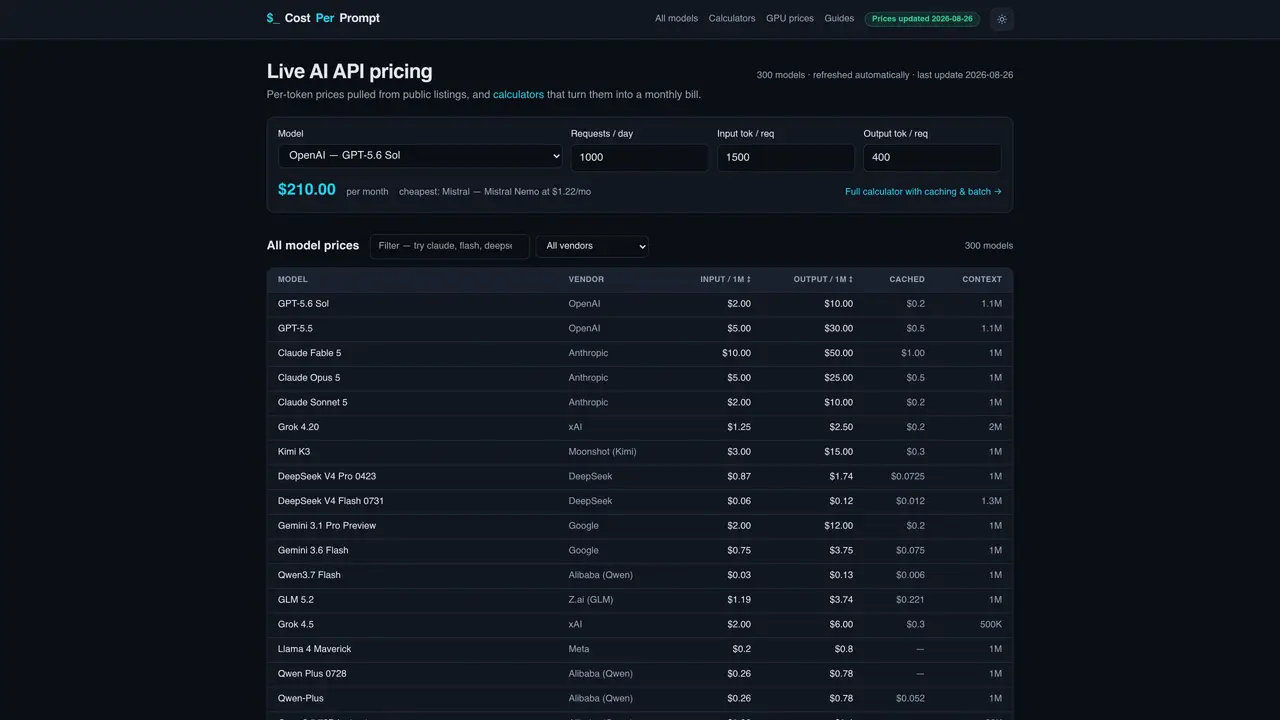Sort by the OUTPUT / 1M column
1280x720 pixels.
(x=823, y=280)
